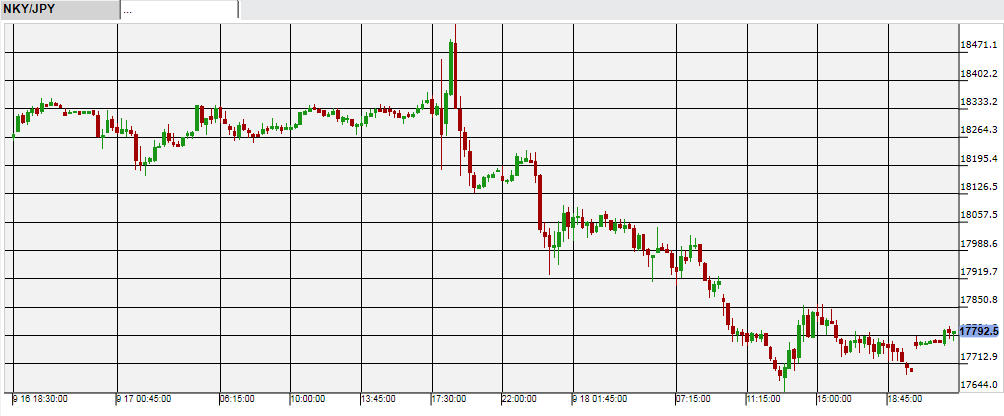
Task: Click the last candle beside the current price
Action: pyautogui.click(x=952, y=334)
